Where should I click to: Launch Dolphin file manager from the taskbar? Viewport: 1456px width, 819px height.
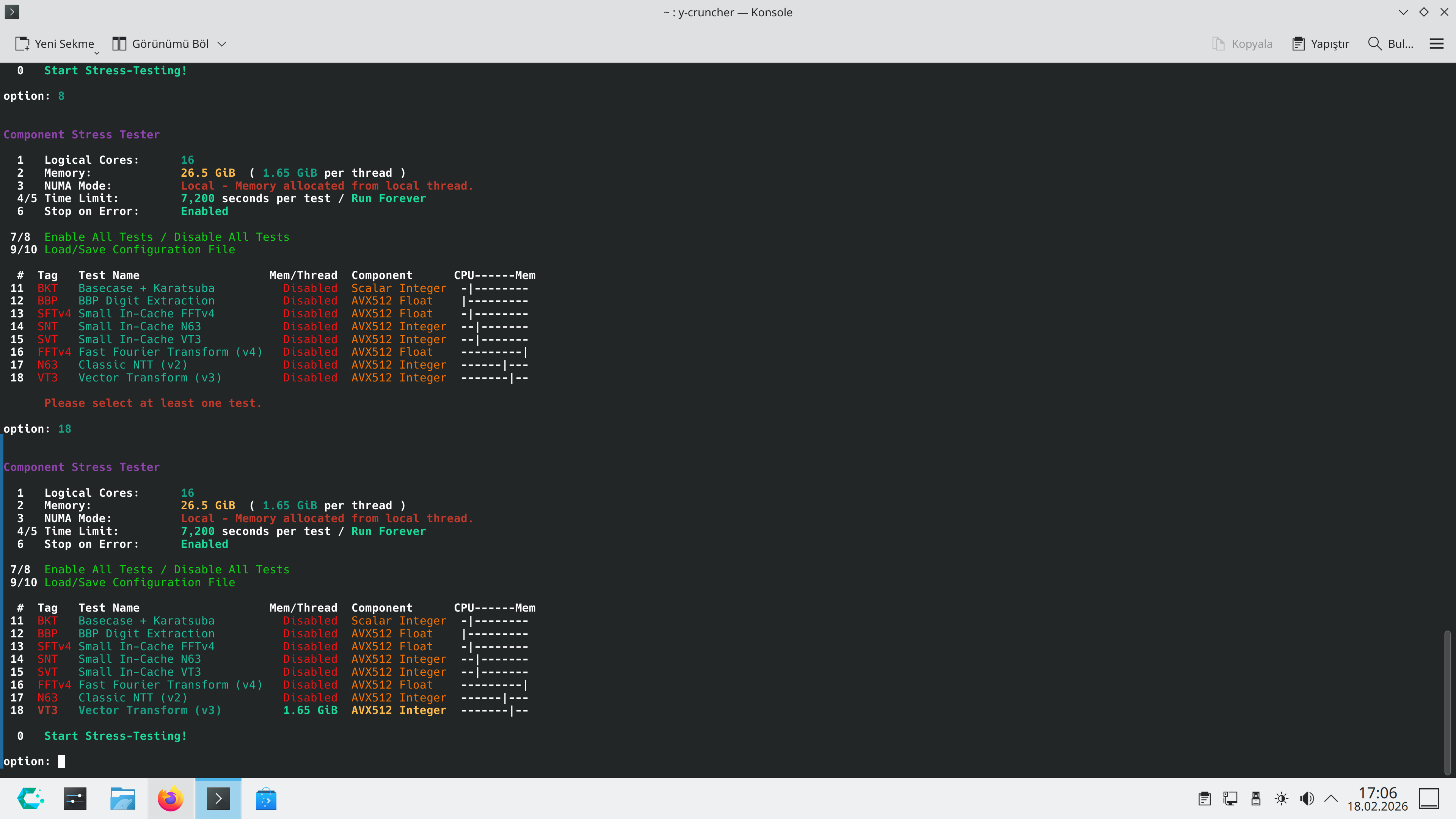click(122, 799)
